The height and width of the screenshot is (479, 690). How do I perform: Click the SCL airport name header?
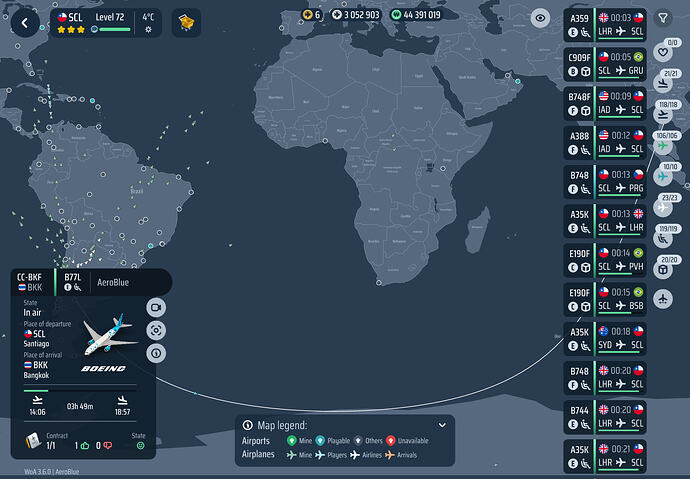coord(70,18)
